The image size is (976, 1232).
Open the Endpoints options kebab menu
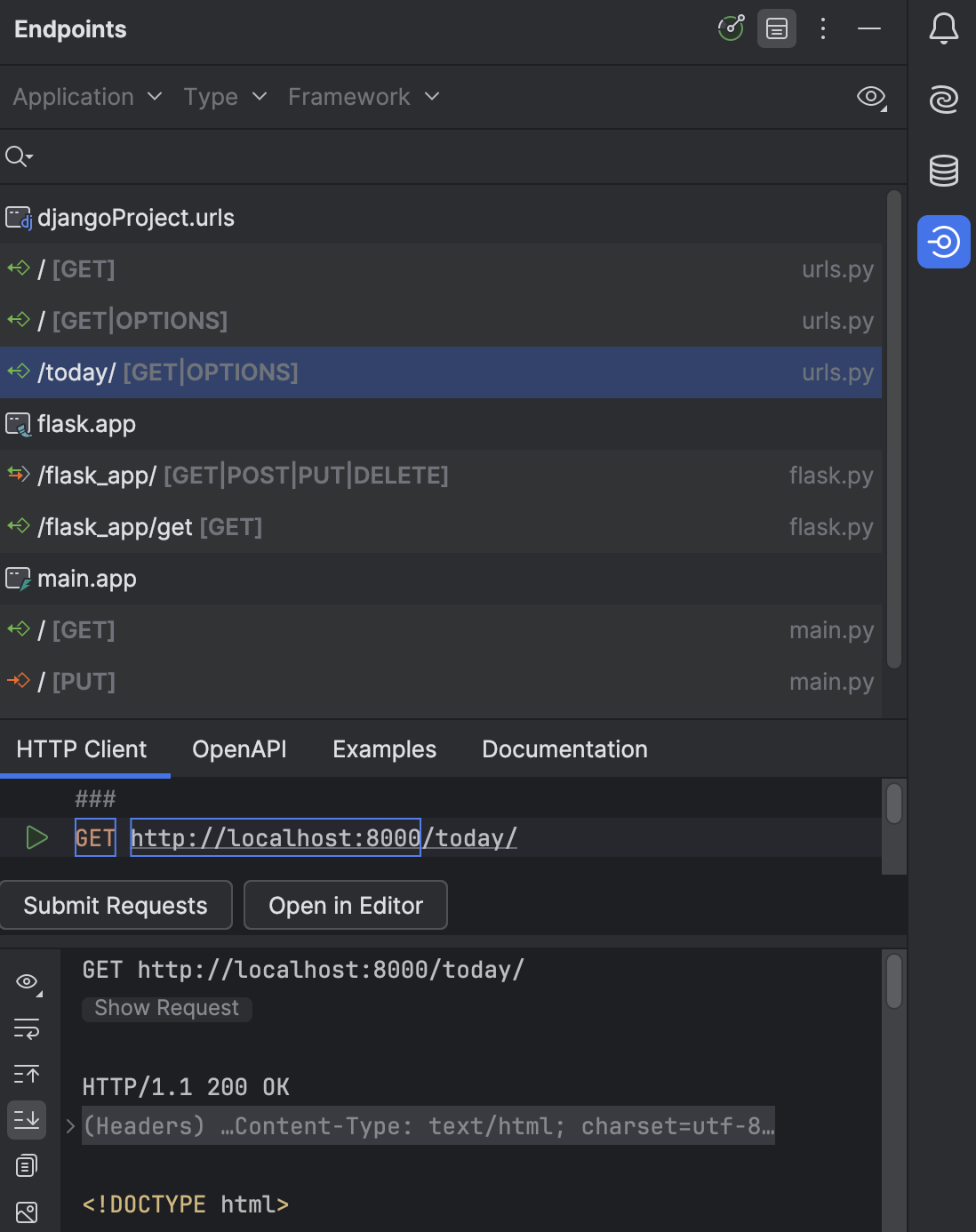(x=823, y=28)
